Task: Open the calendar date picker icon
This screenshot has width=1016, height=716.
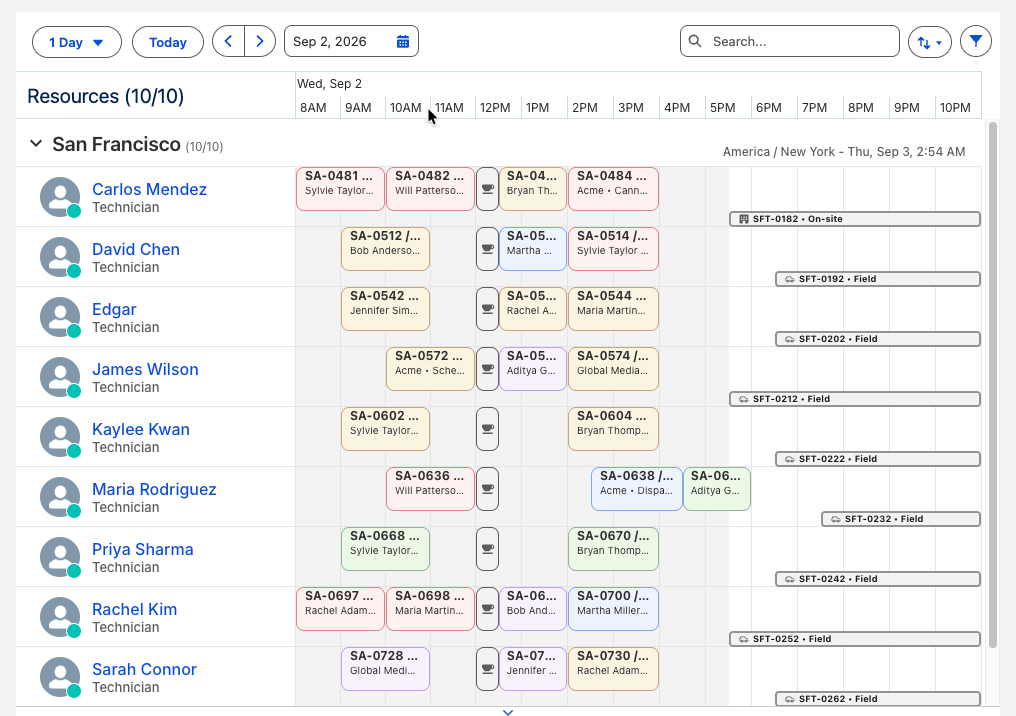Action: click(402, 41)
